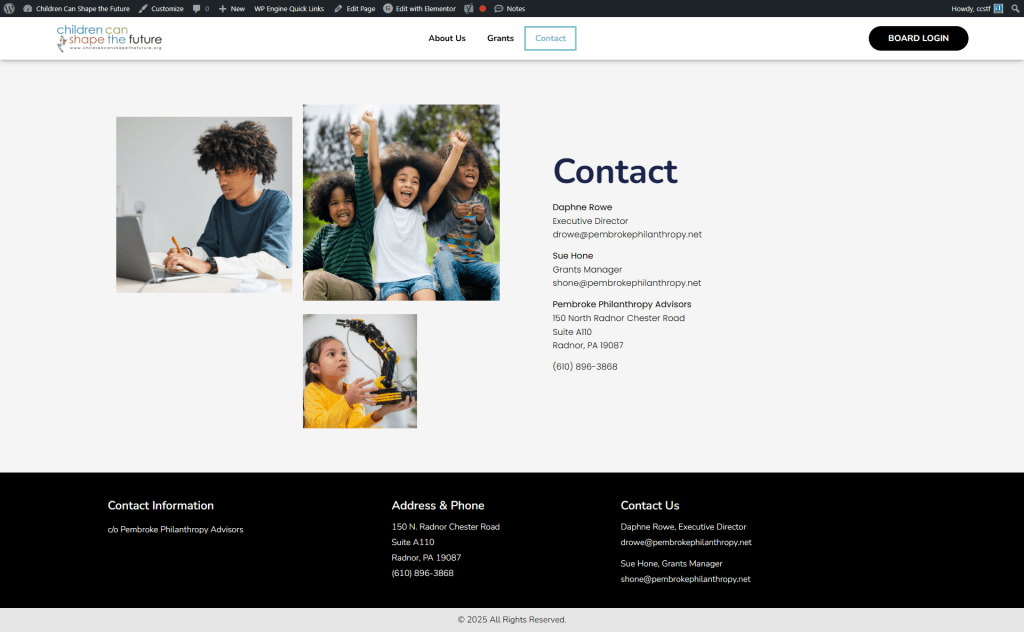Click the BOARD LOGIN button

[918, 38]
